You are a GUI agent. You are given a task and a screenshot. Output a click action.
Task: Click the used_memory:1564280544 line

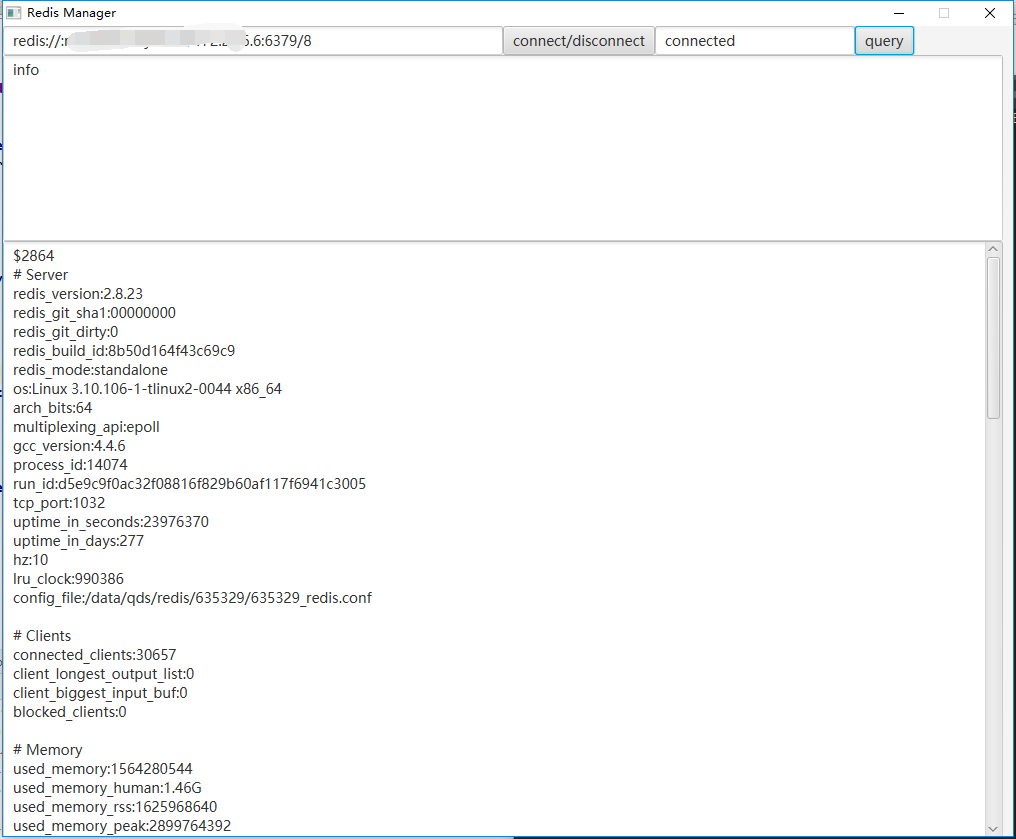pos(102,769)
